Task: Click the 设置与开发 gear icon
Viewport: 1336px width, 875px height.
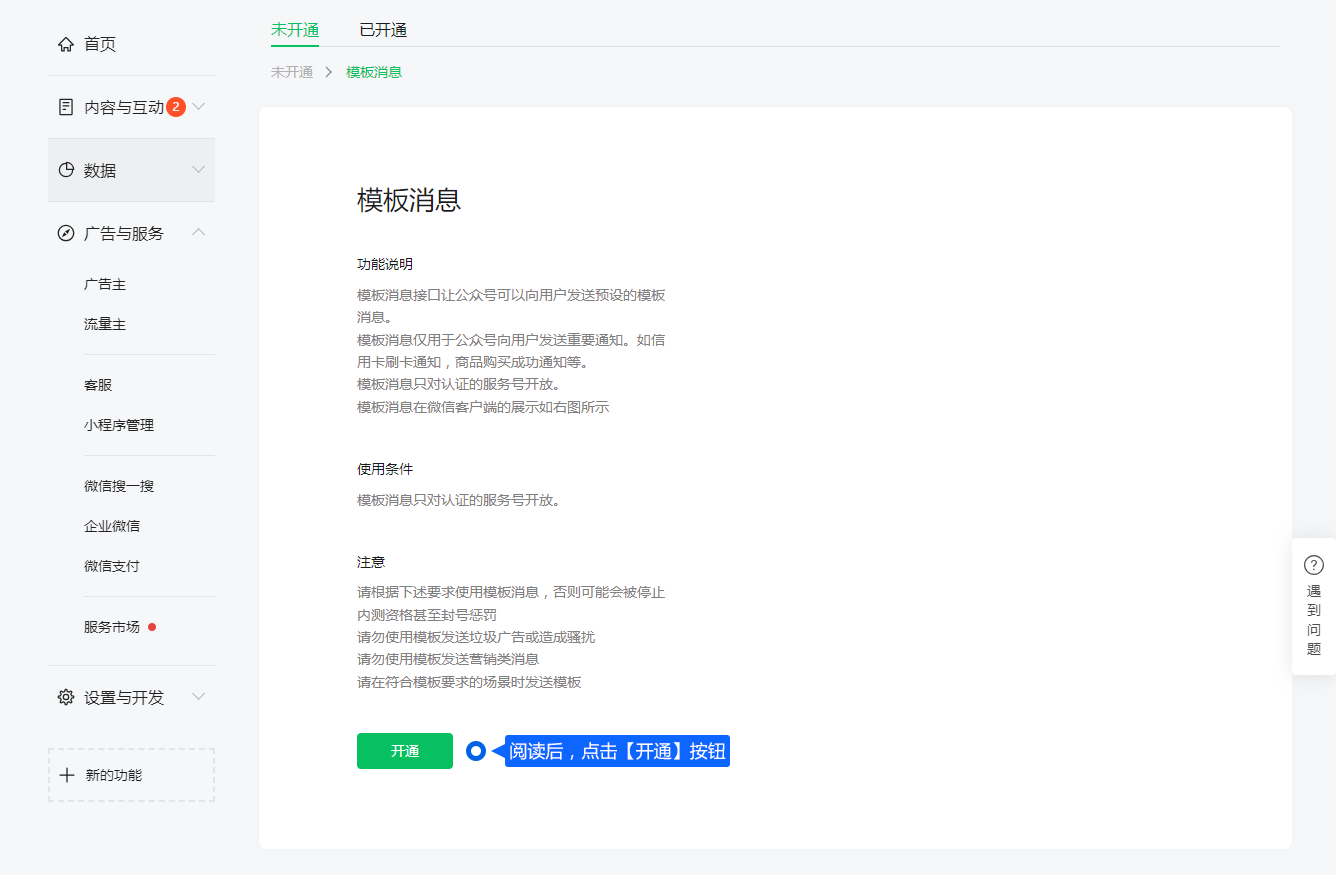Action: coord(66,697)
